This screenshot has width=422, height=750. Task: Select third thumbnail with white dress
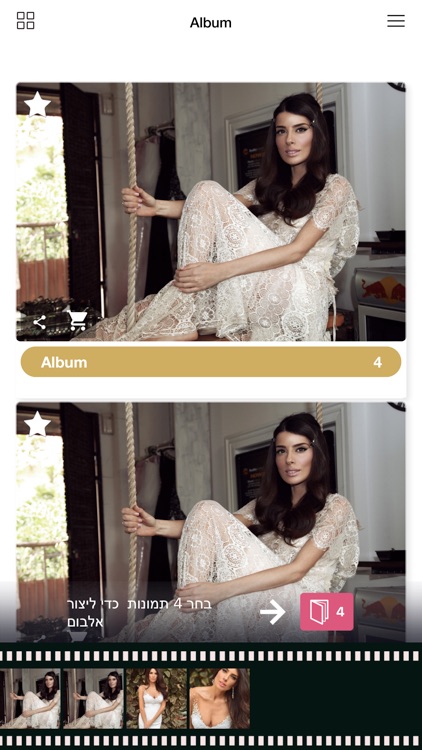tap(156, 698)
